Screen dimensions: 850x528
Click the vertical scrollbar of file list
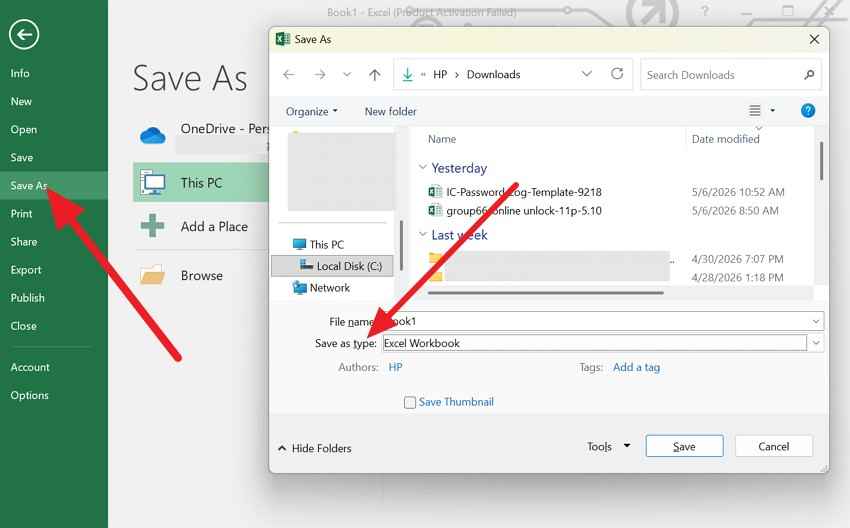click(x=821, y=160)
